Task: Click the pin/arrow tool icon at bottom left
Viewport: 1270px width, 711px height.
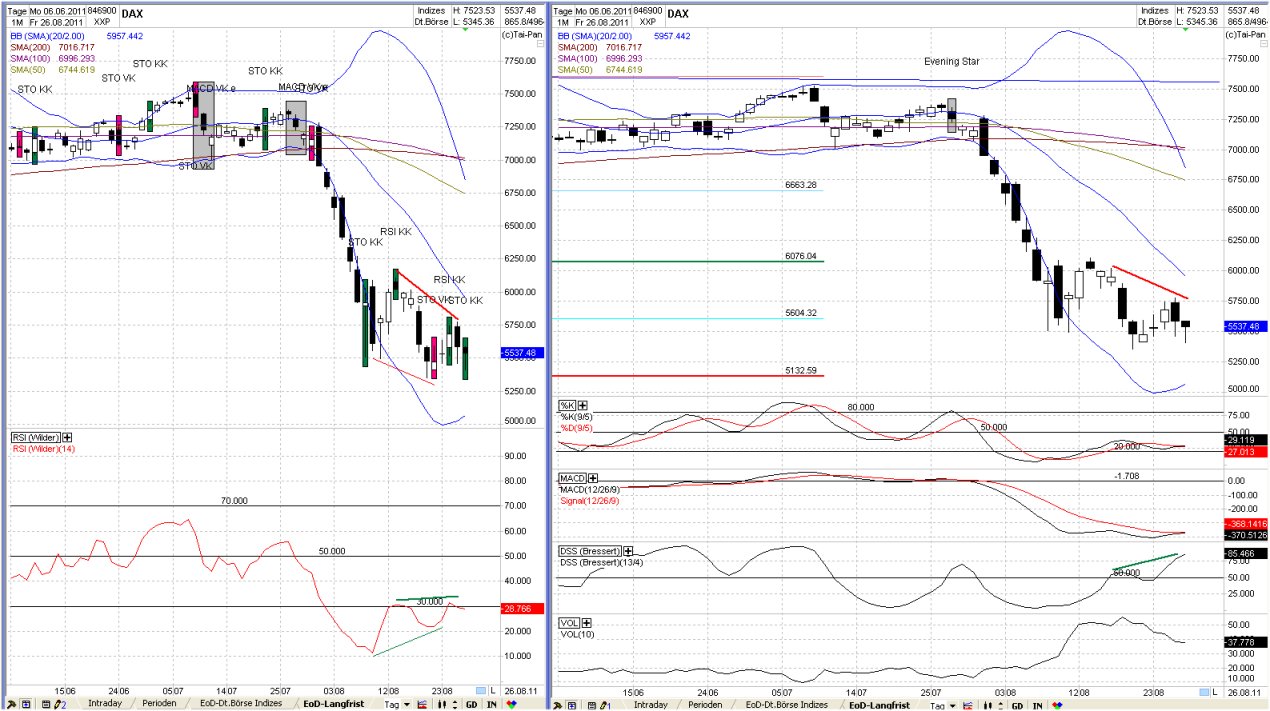Action: click(x=9, y=703)
